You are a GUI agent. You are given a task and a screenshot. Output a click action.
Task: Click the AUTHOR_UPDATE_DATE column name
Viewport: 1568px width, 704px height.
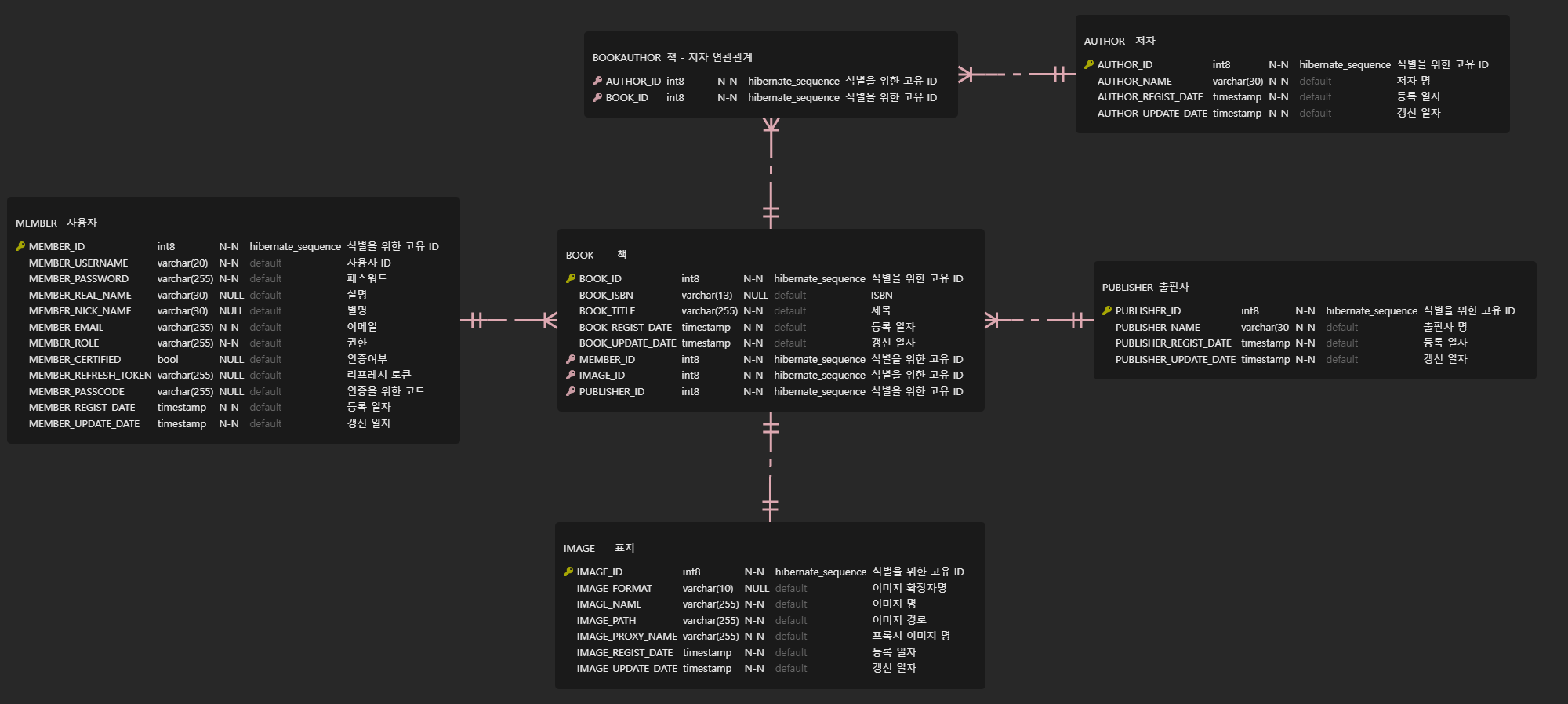pos(1152,113)
